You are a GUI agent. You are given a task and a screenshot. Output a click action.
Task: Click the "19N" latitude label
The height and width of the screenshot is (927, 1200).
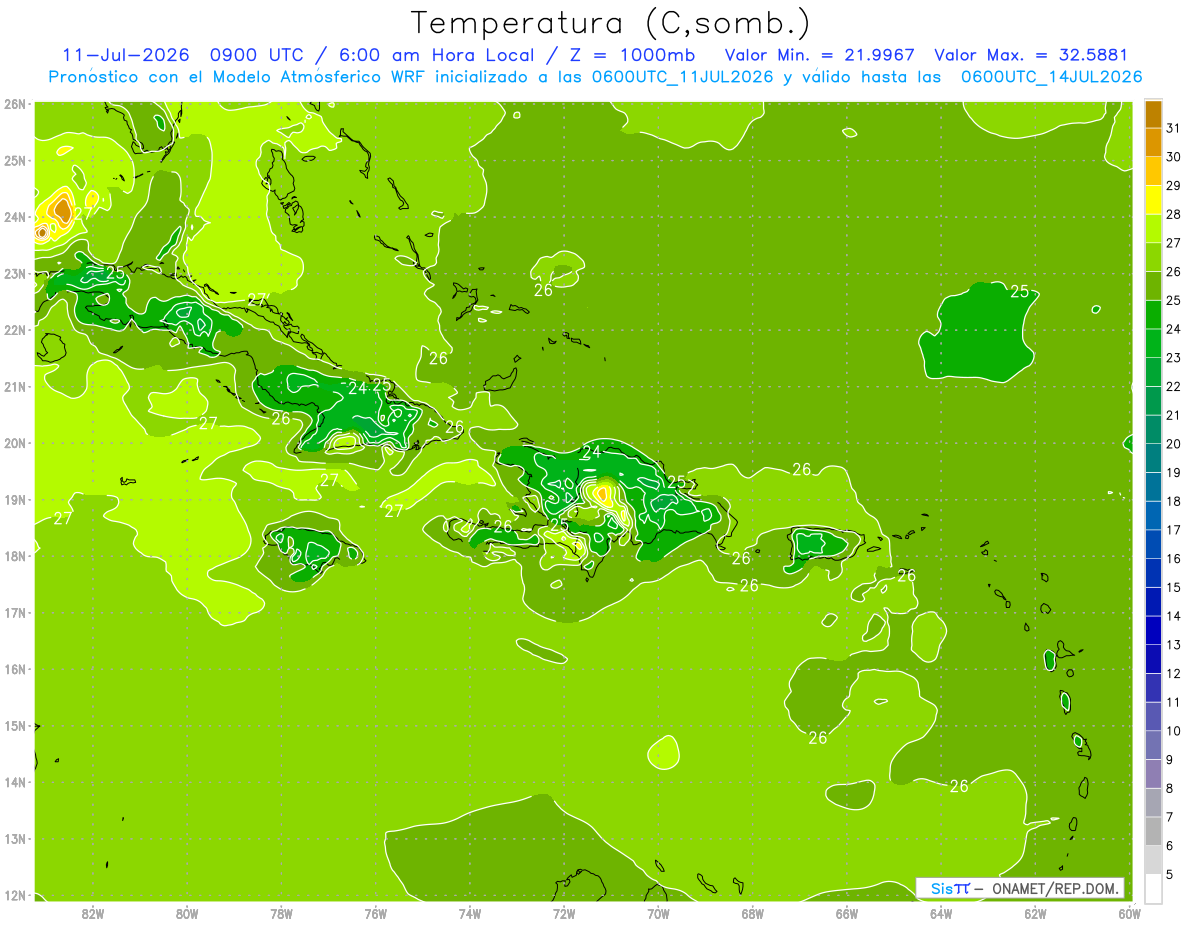click(15, 499)
